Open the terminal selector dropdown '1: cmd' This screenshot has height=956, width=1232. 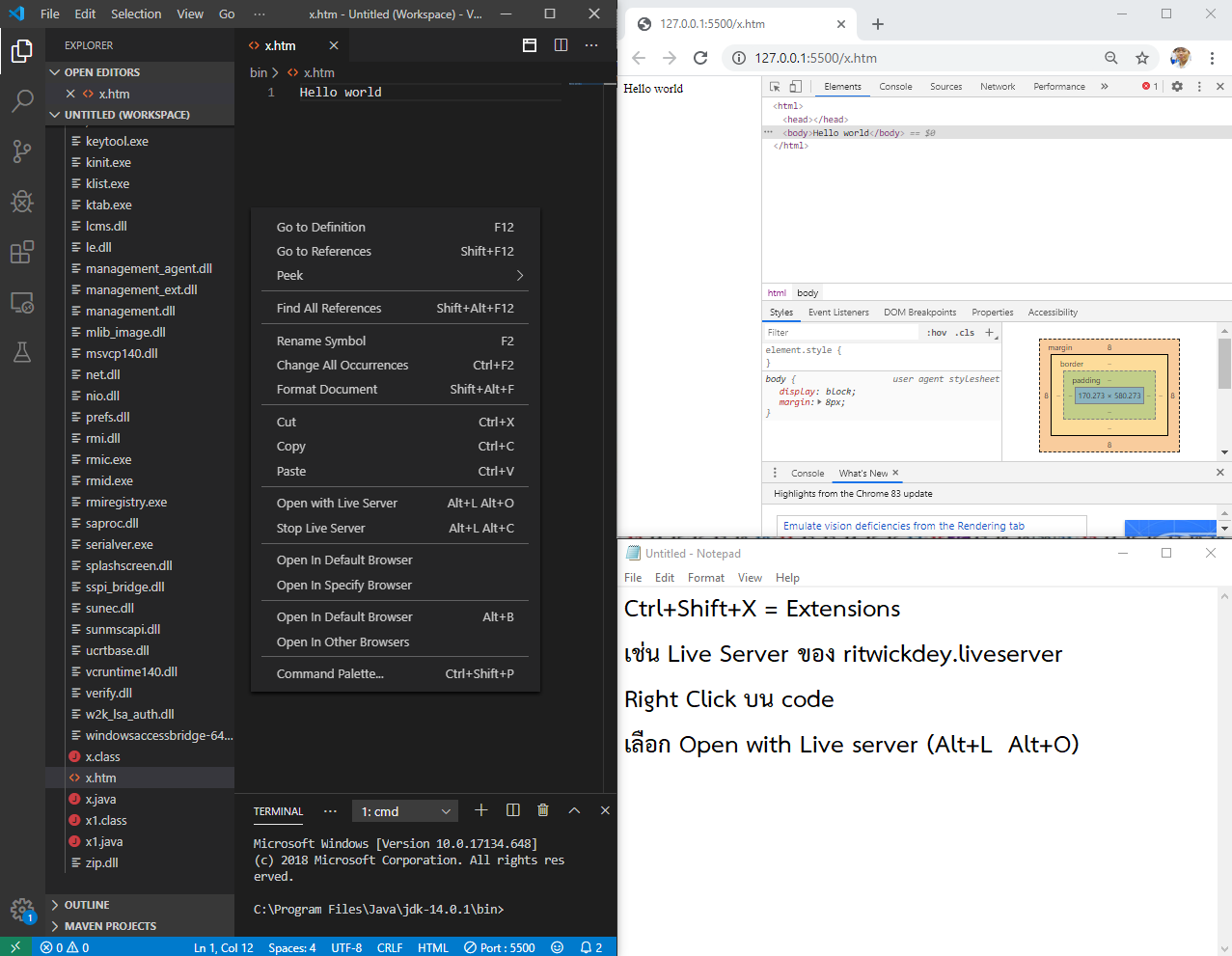click(x=406, y=811)
